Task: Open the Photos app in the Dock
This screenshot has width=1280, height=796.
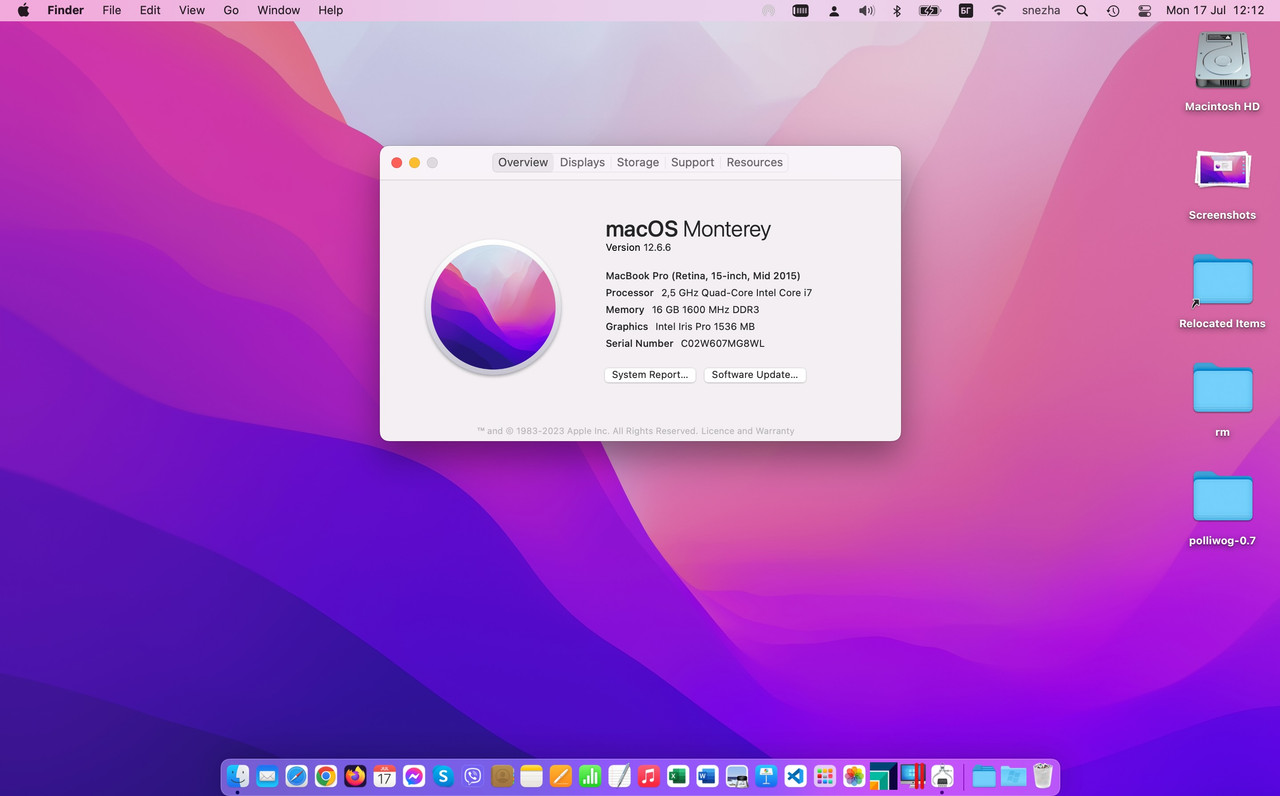Action: [x=854, y=776]
